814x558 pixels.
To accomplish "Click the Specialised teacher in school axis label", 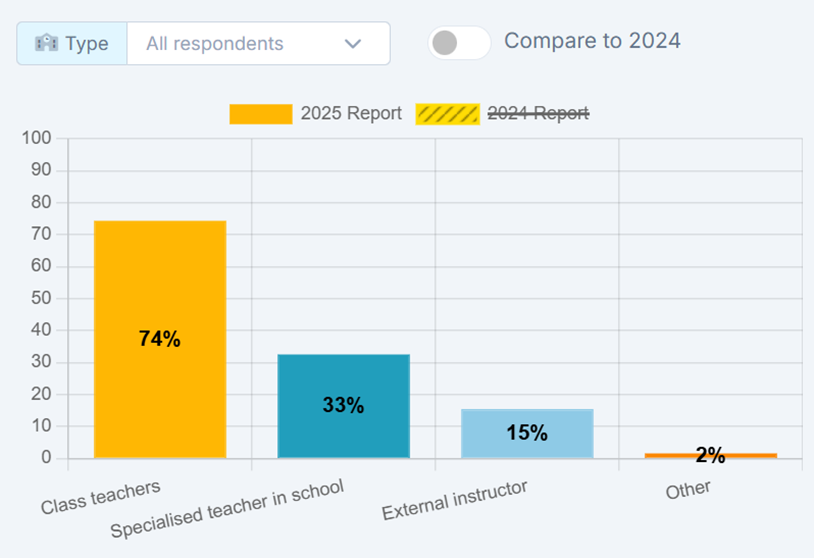I will [x=227, y=508].
